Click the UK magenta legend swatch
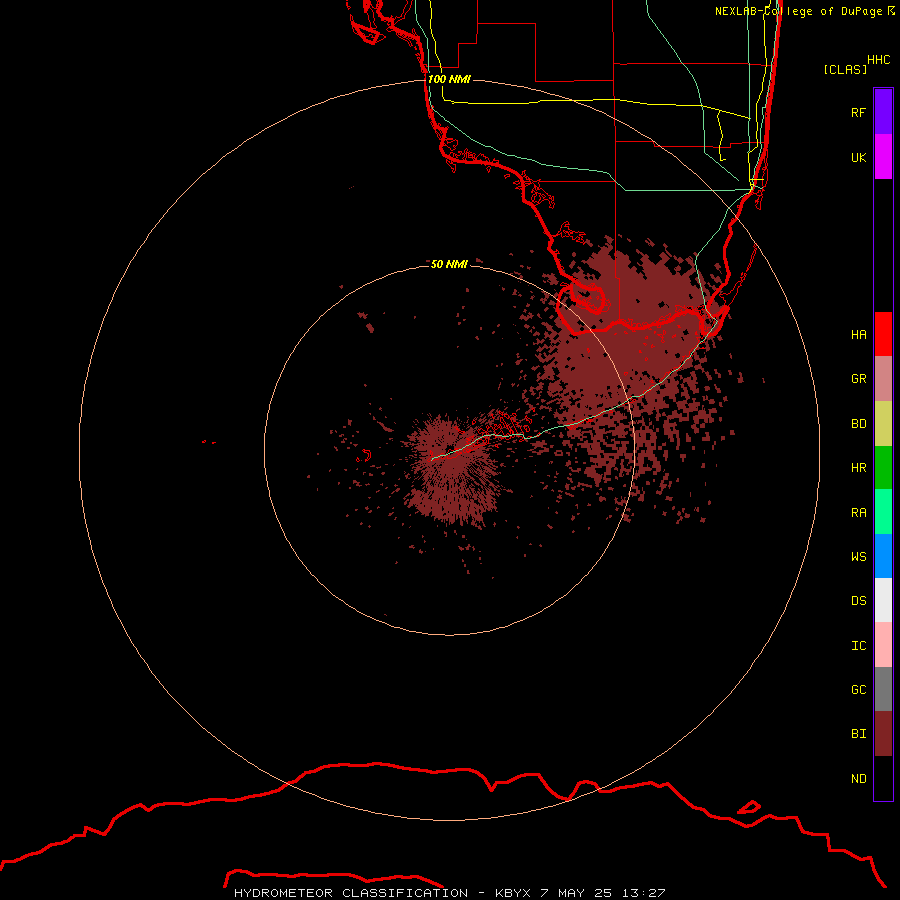Viewport: 900px width, 900px height. [x=883, y=157]
